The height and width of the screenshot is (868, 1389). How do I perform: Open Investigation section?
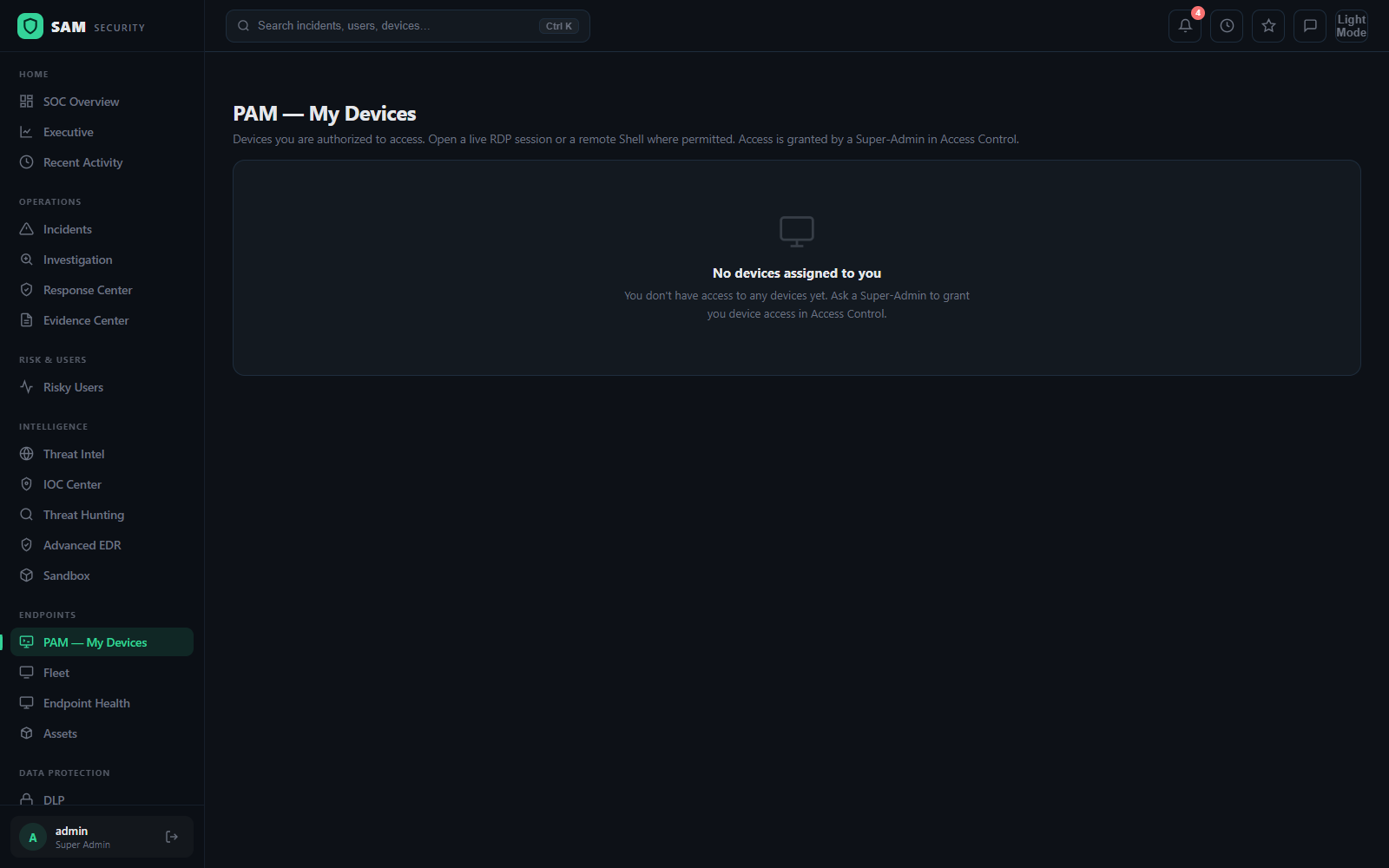click(x=102, y=260)
